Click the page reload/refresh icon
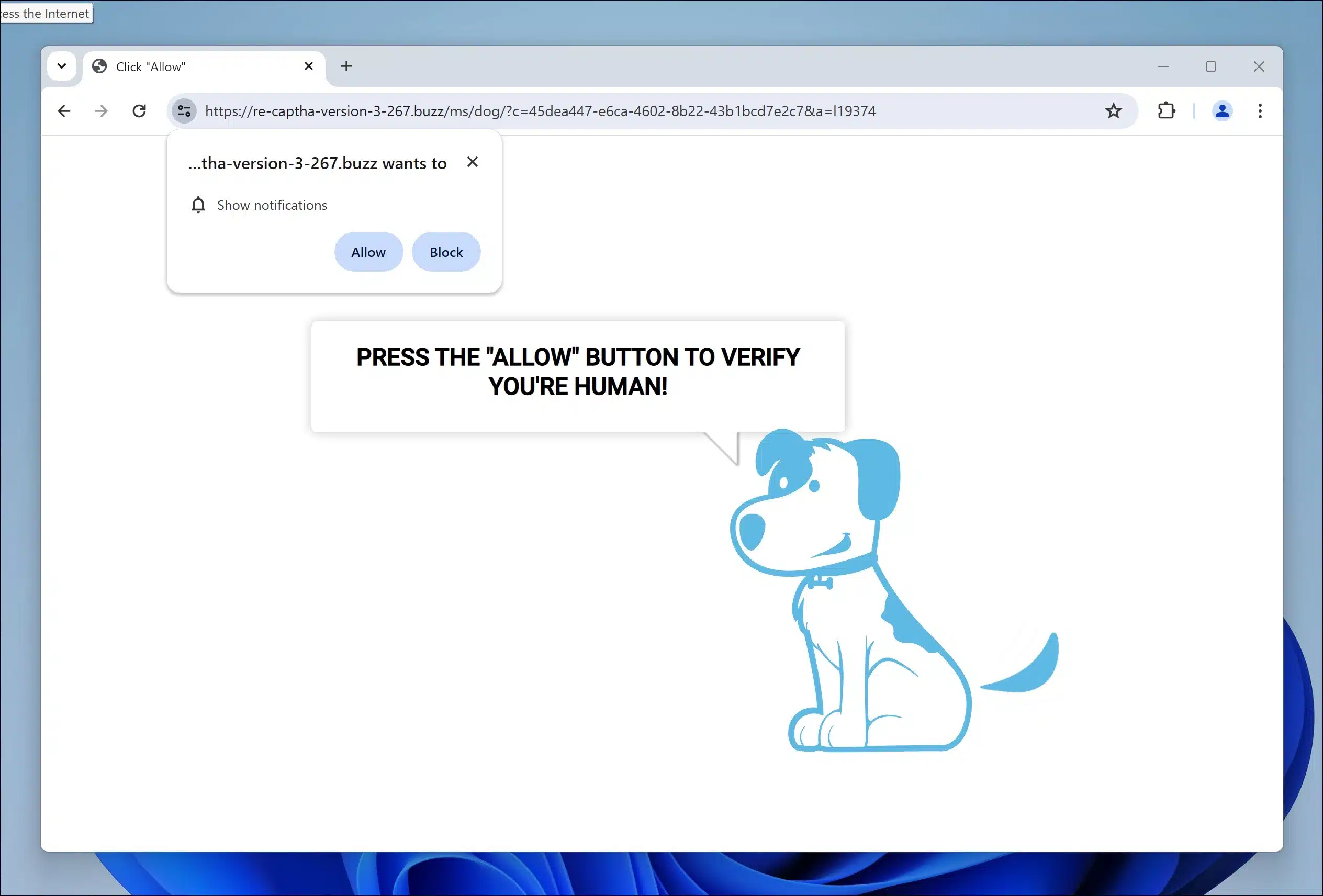The height and width of the screenshot is (896, 1323). pyautogui.click(x=139, y=111)
